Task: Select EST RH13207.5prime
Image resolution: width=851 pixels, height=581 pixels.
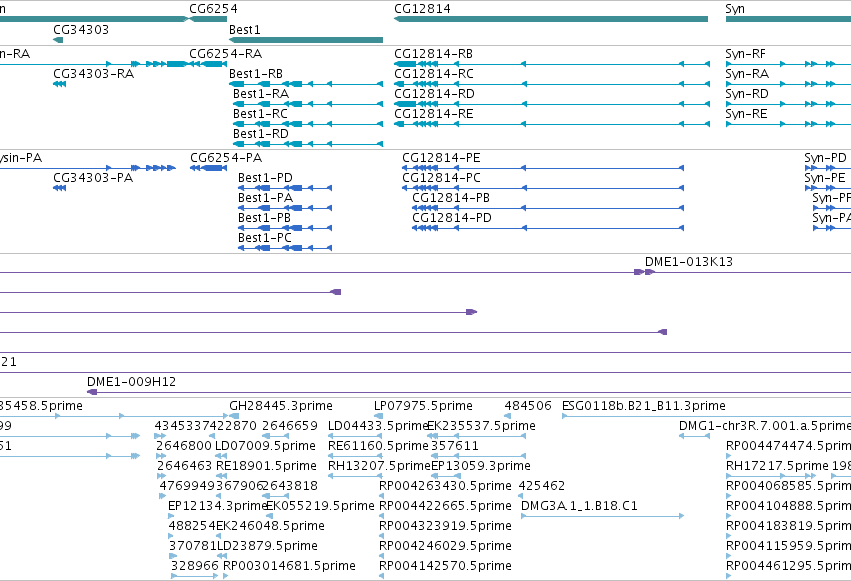Action: (379, 466)
